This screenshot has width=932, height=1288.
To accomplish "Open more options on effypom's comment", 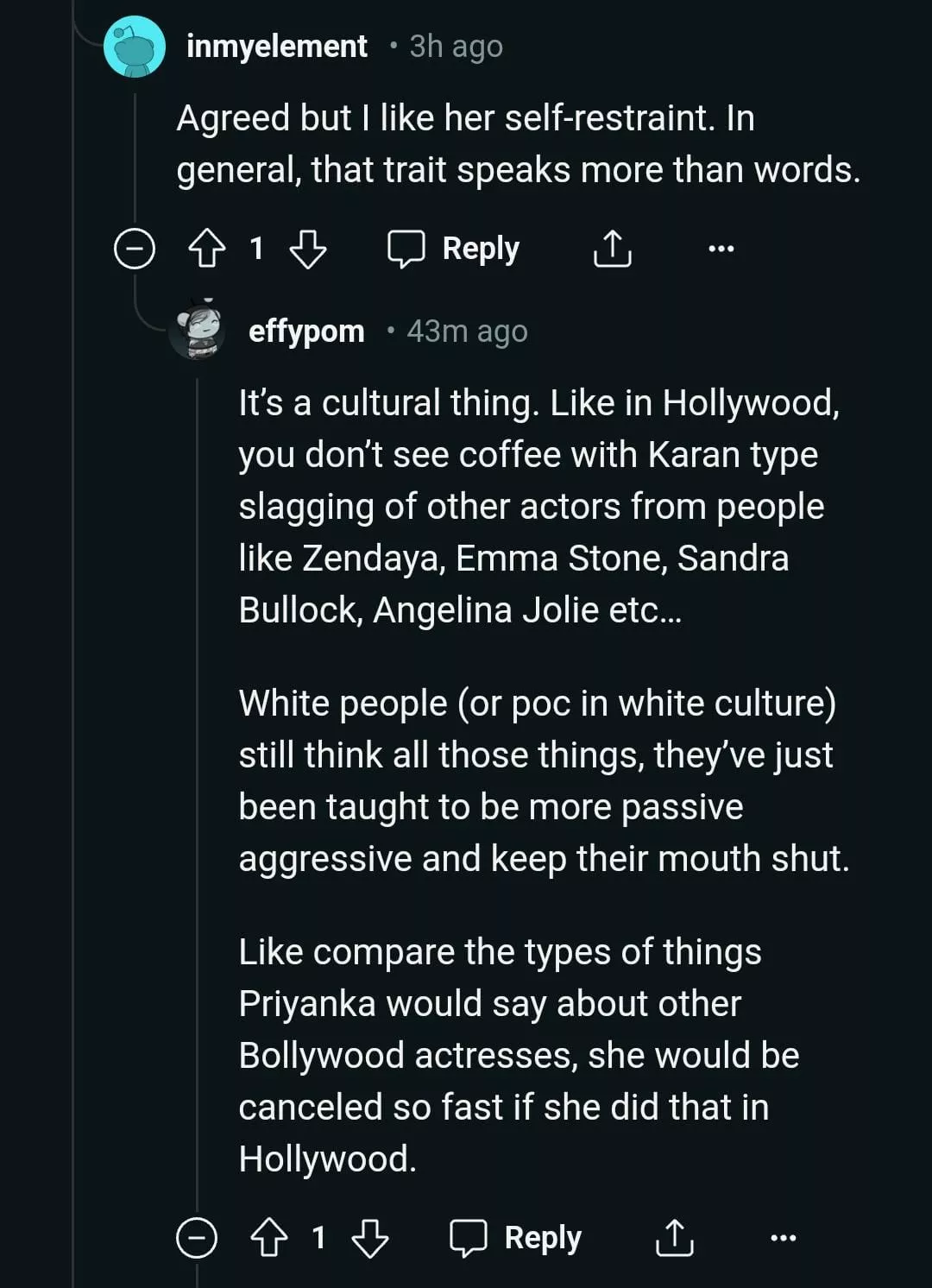I will 783,1239.
